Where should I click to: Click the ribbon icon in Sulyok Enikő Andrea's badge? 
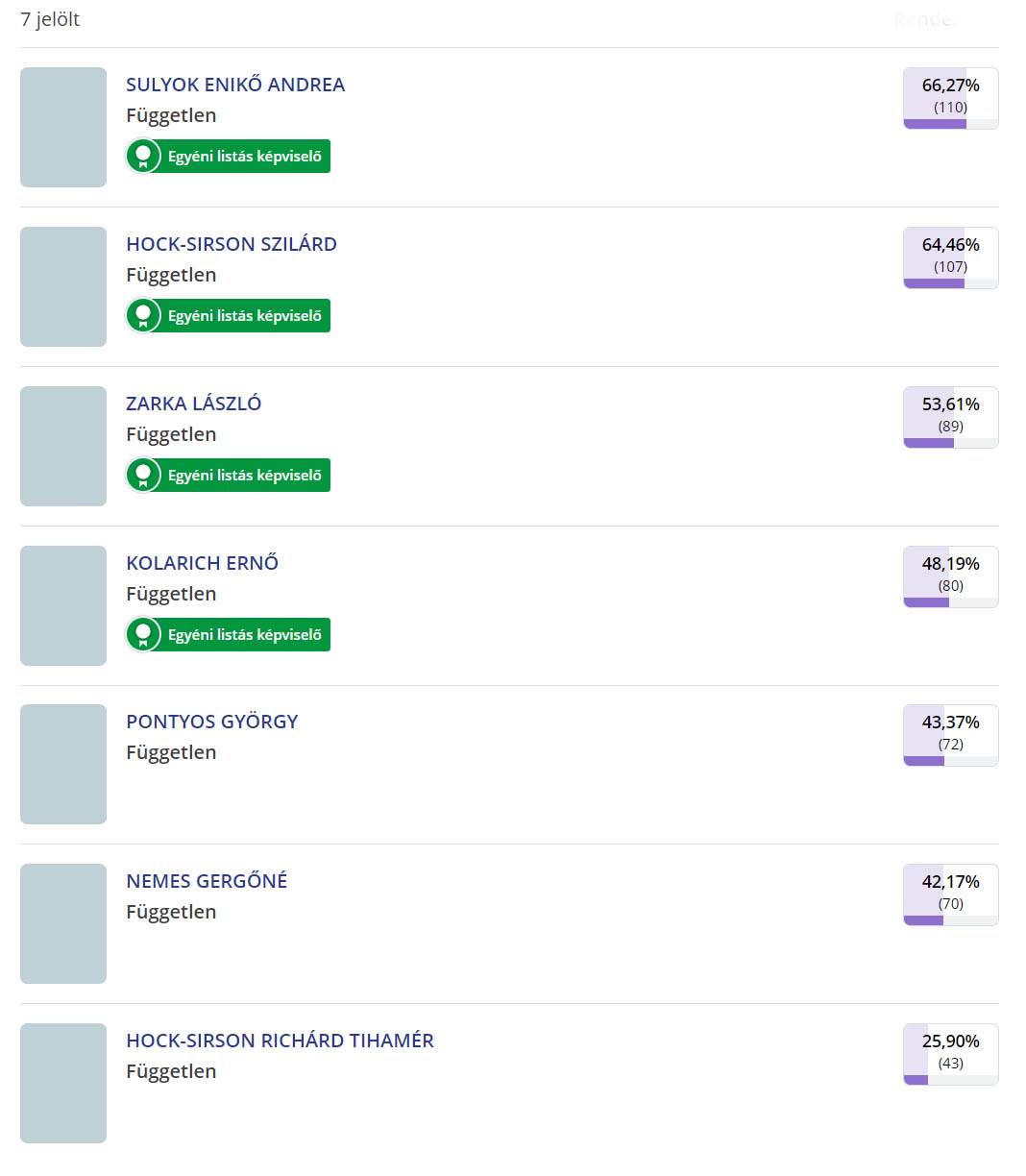(143, 156)
